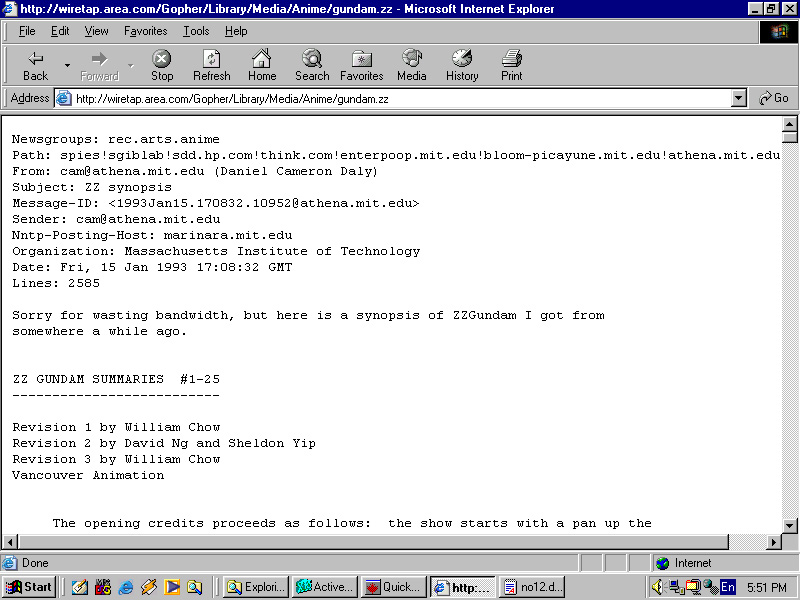Click the Internet Explorer throbber logo
Screen dimensions: 800x600
(779, 32)
